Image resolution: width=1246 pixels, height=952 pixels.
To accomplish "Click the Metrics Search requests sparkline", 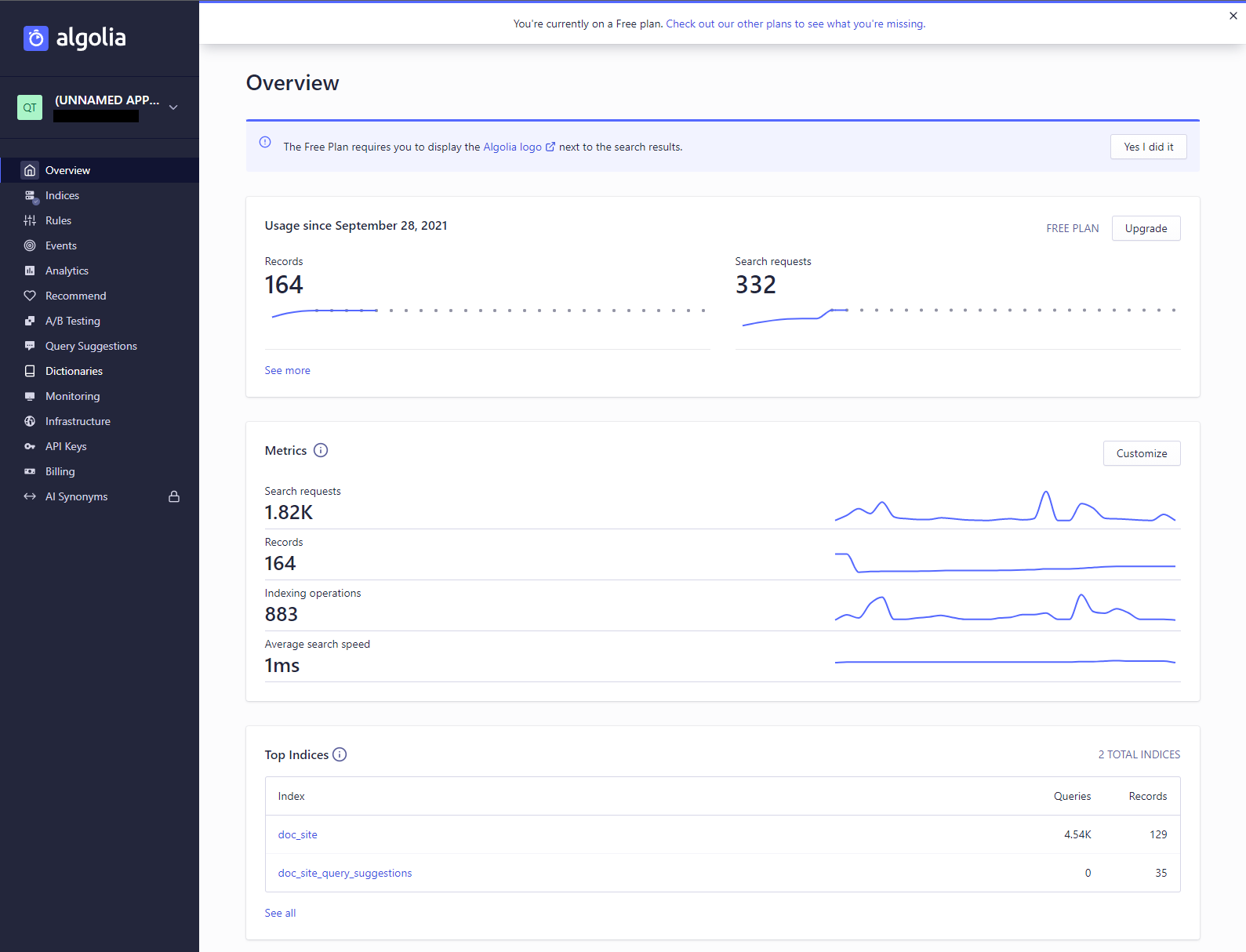I will pos(1005,506).
